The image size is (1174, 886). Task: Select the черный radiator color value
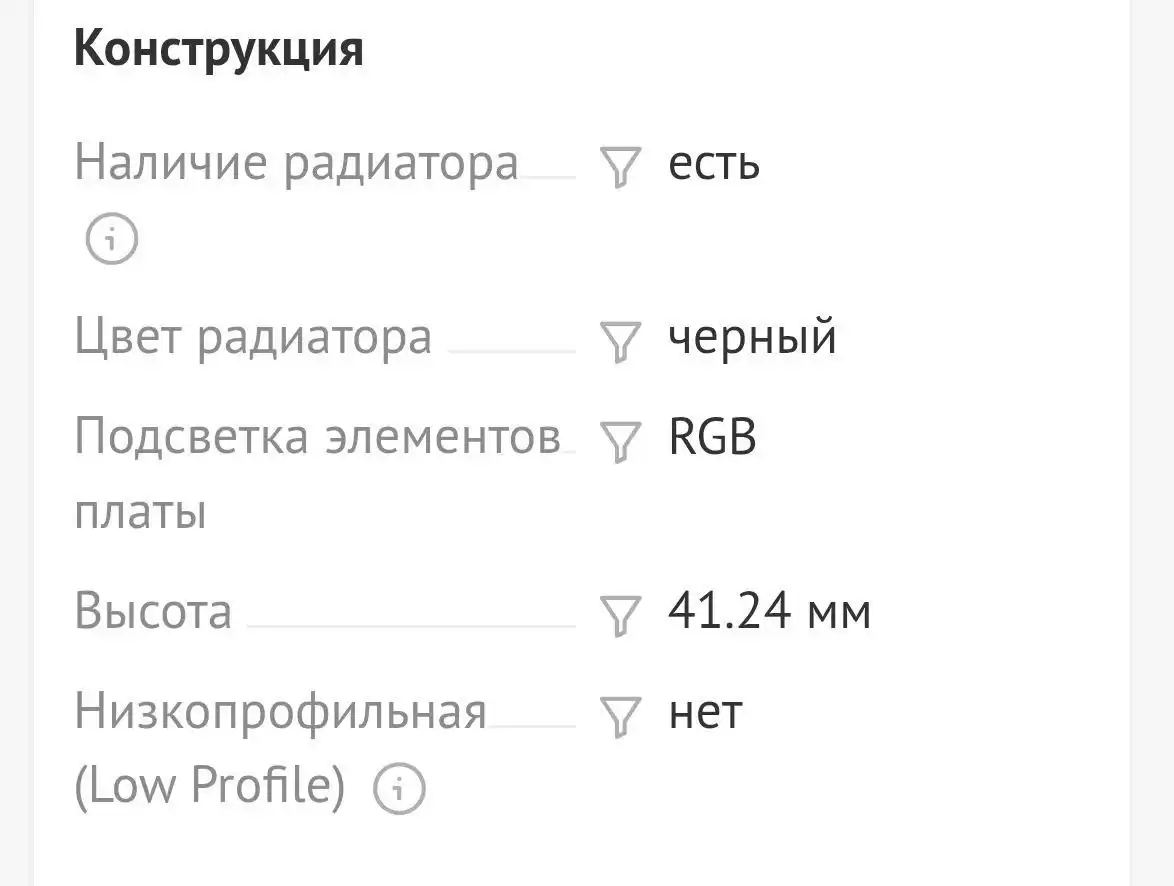[751, 338]
